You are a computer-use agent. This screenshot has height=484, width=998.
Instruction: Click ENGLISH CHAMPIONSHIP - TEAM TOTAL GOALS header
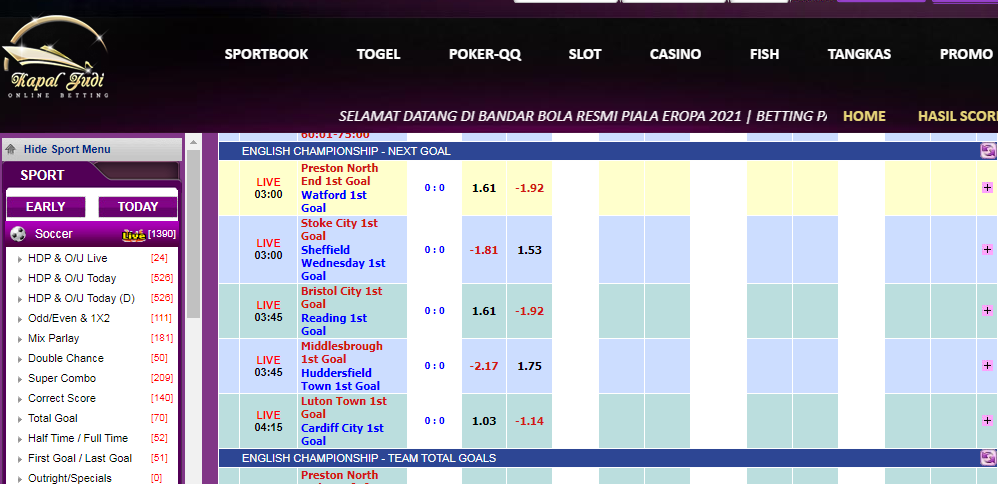coord(369,458)
